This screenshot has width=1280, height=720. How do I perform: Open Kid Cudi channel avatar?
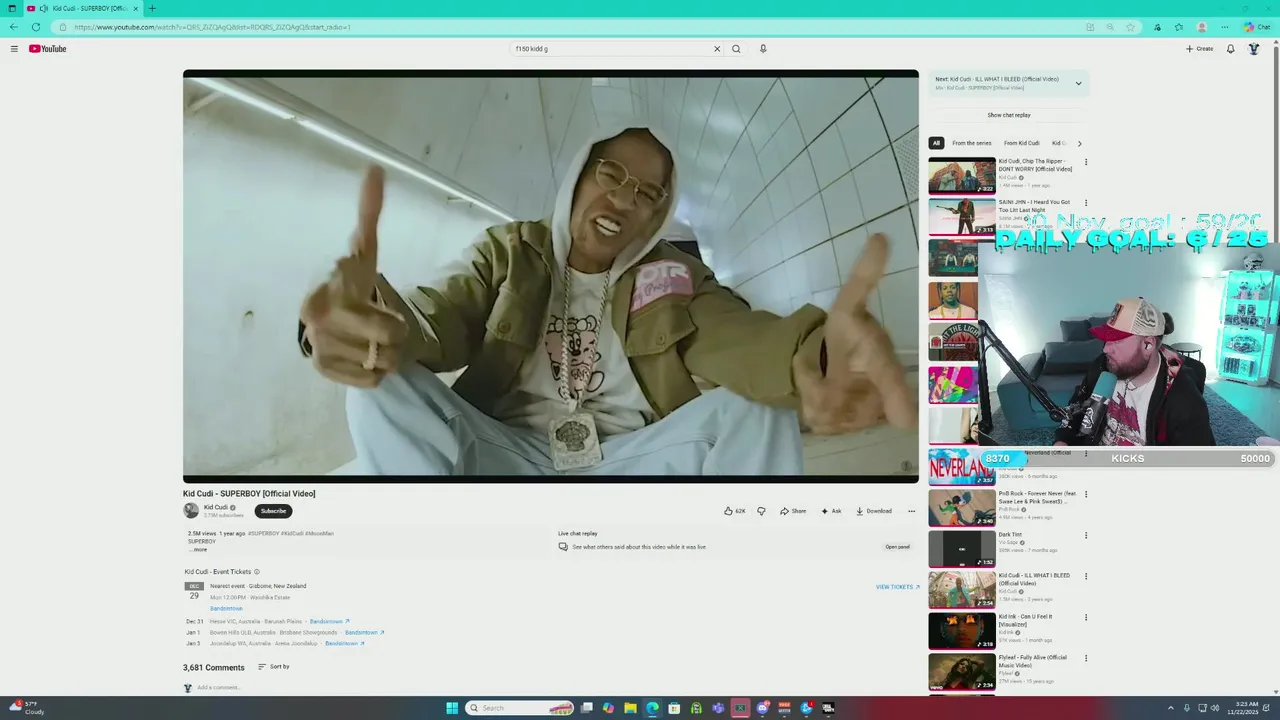(191, 510)
